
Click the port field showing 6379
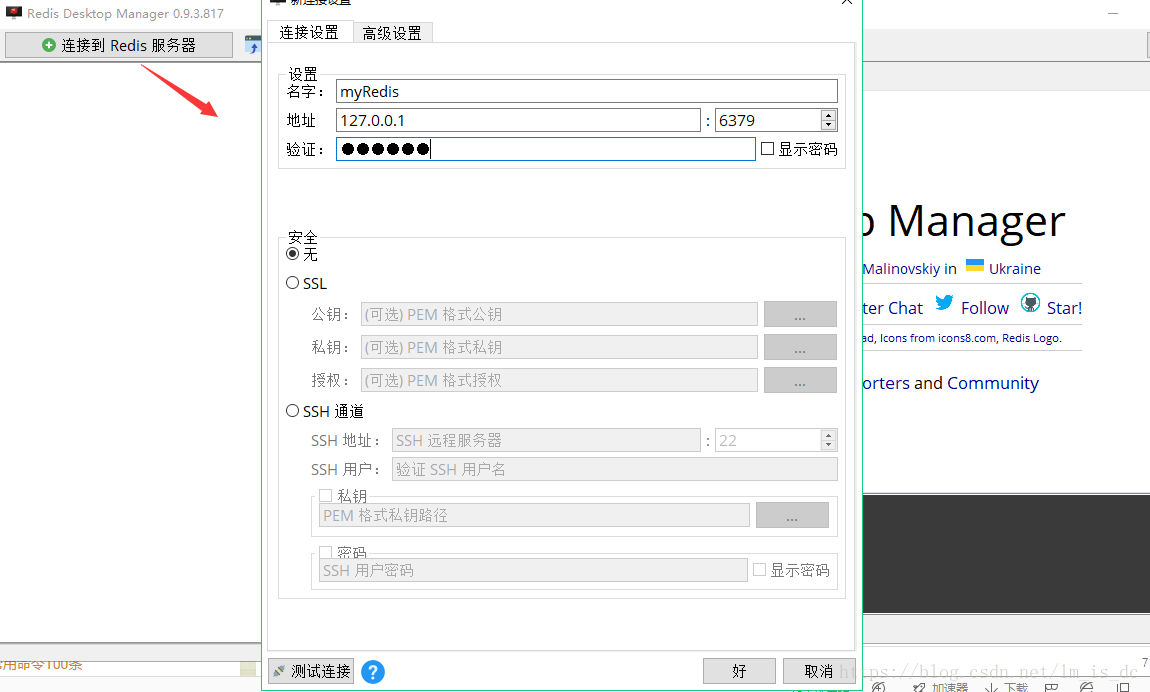(768, 120)
